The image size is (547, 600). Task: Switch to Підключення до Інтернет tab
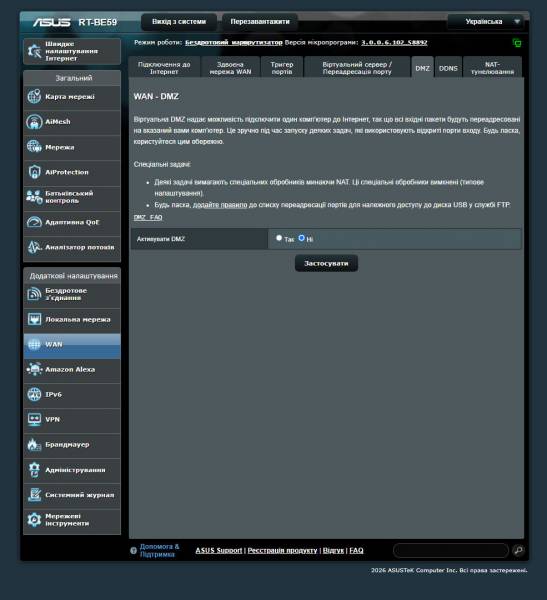click(164, 68)
